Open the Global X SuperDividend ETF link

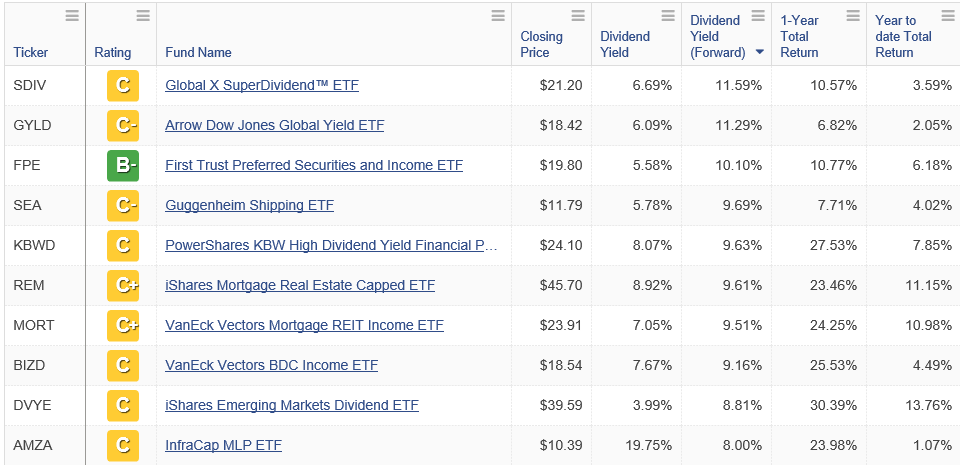261,85
